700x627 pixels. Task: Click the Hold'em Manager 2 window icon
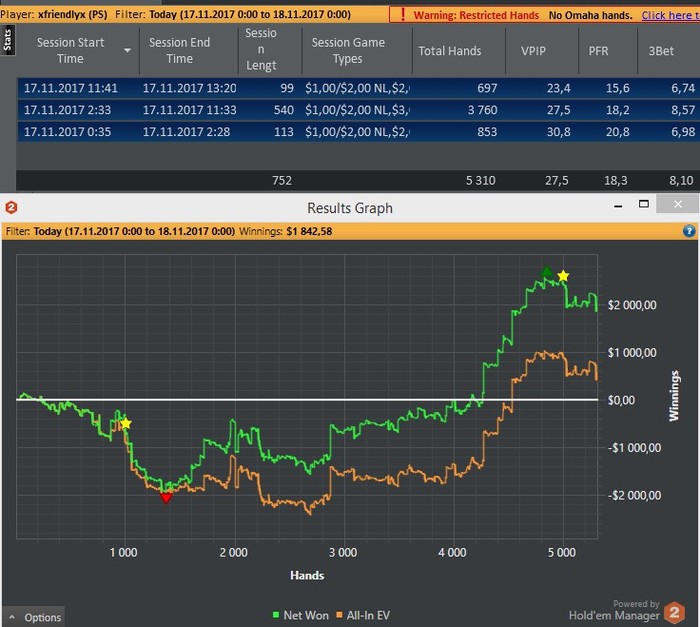10,208
